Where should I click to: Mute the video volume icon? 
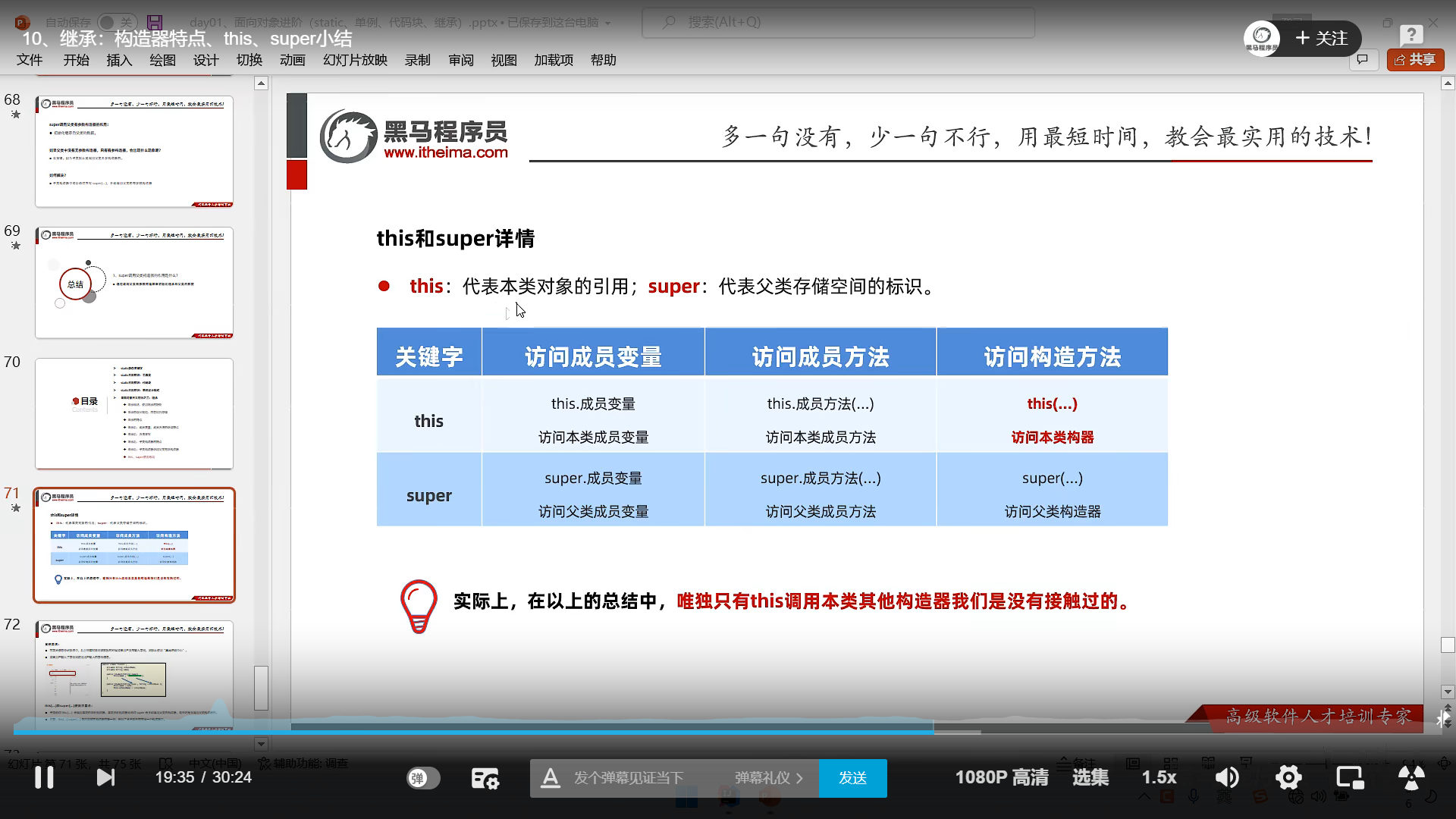(1226, 777)
